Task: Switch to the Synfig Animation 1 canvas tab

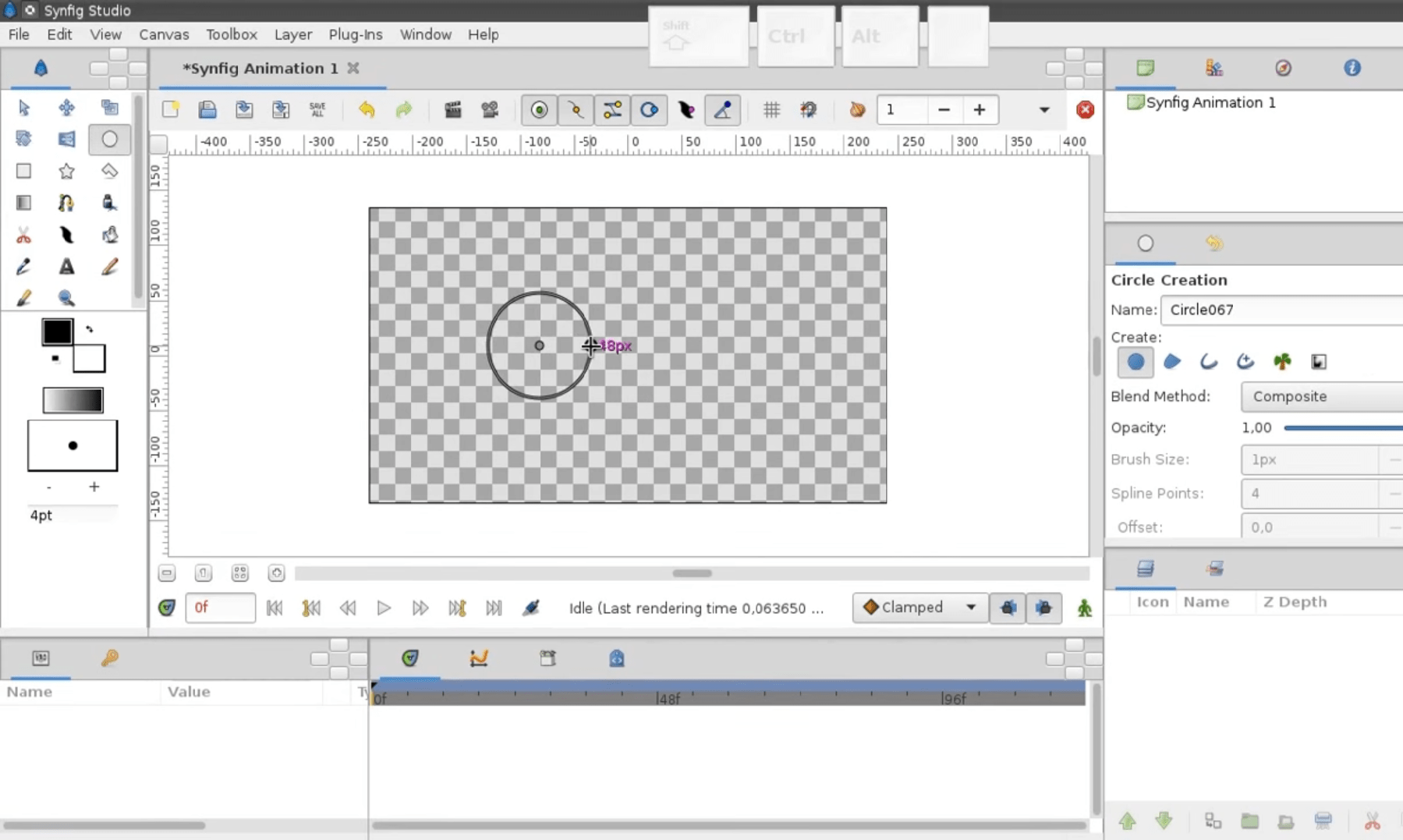Action: point(257,68)
